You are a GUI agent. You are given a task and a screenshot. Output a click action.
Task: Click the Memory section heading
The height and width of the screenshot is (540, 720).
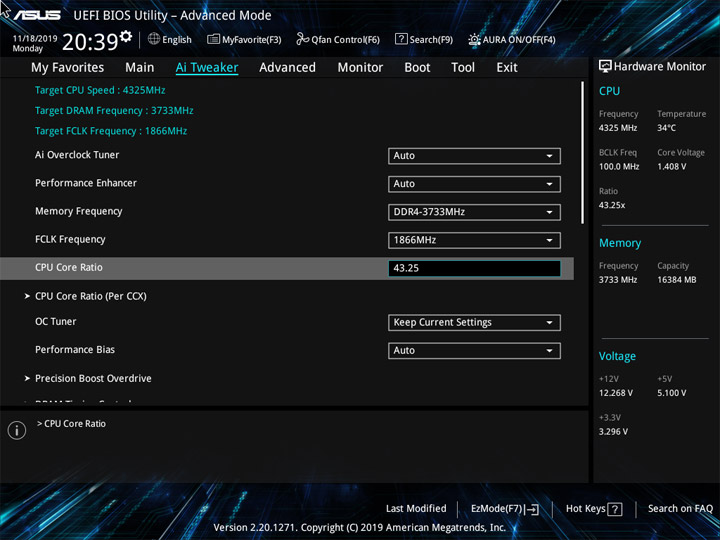620,243
